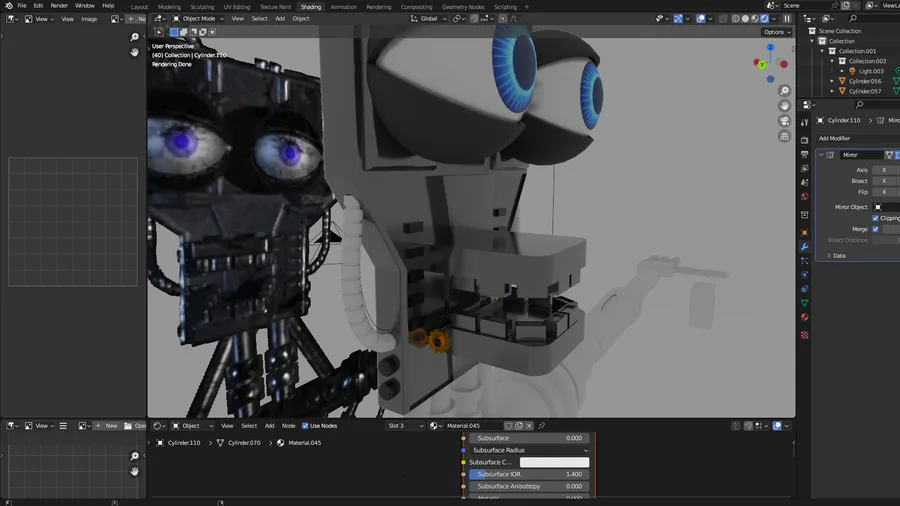Open the Object properties tab
The width and height of the screenshot is (900, 506).
coord(804,233)
